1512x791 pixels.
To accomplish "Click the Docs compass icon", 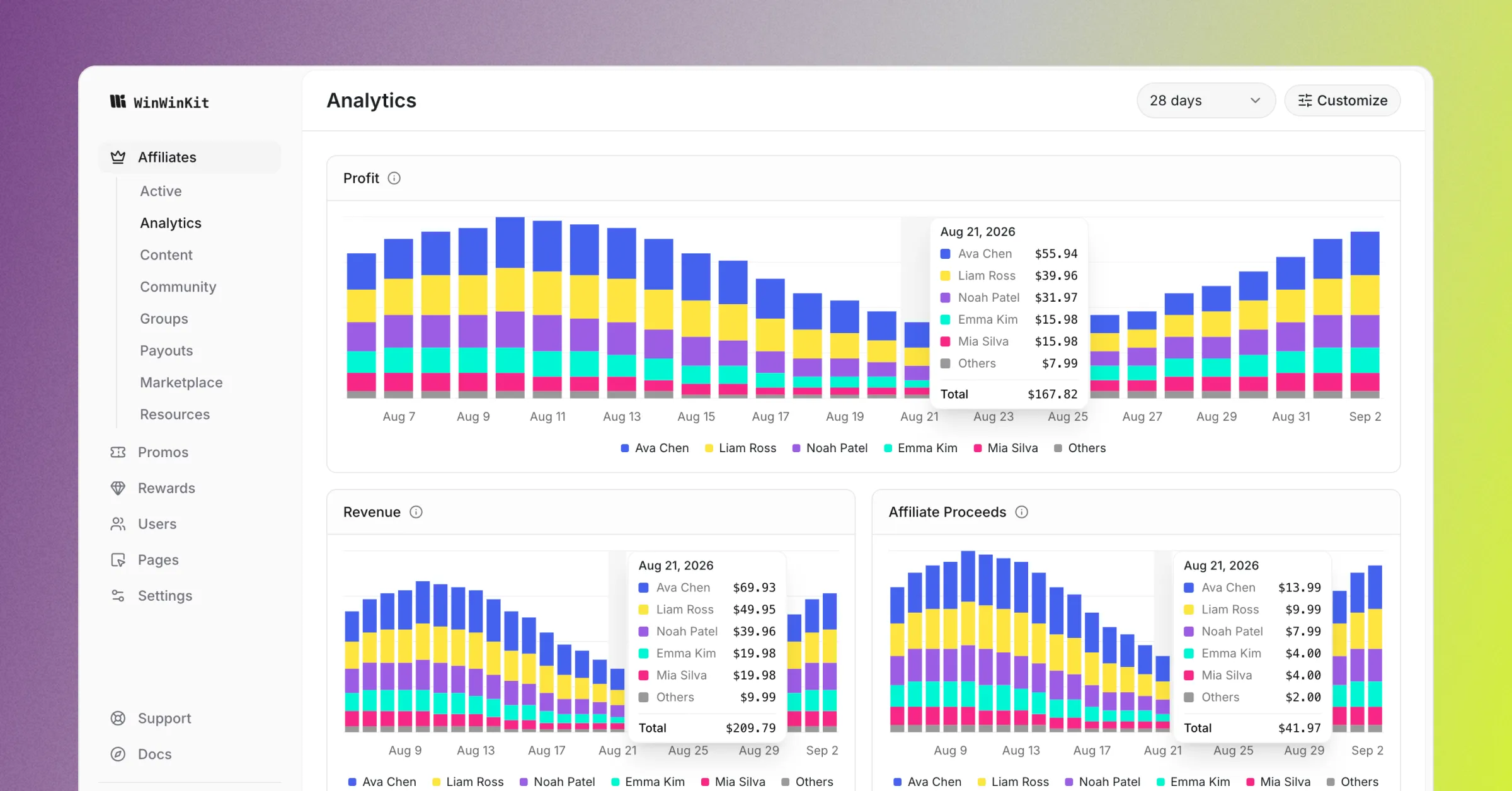I will tap(118, 754).
